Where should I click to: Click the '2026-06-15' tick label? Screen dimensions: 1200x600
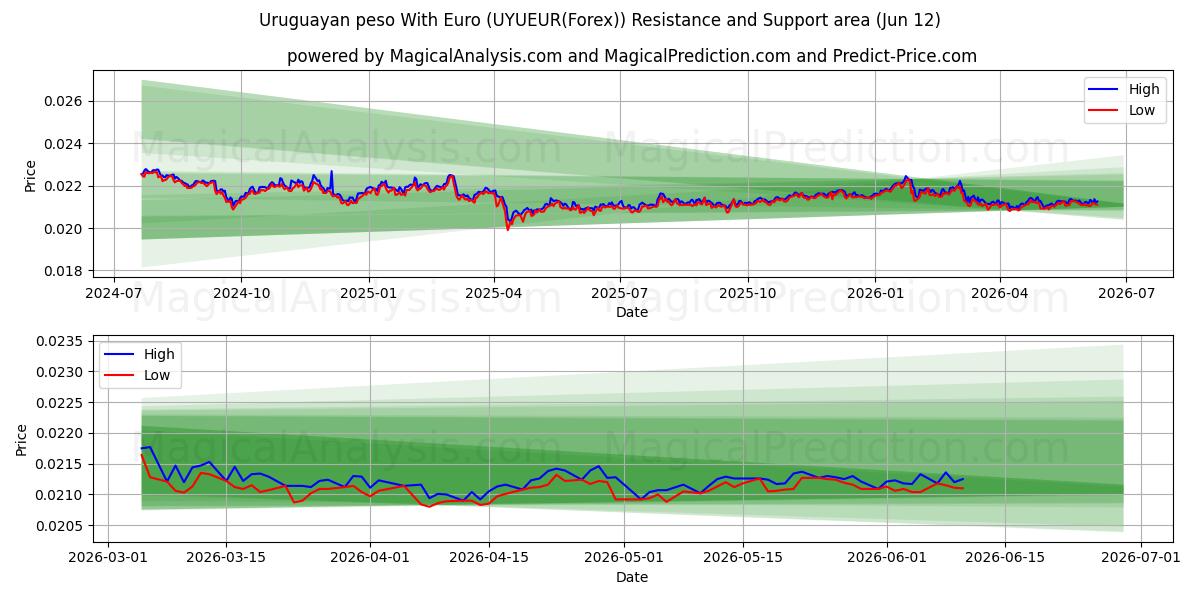pos(1005,558)
